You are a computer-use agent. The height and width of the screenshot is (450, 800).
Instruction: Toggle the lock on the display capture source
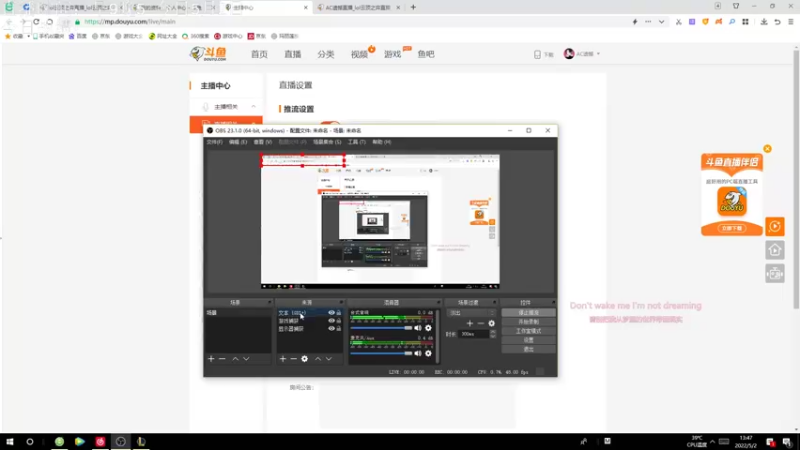339,329
